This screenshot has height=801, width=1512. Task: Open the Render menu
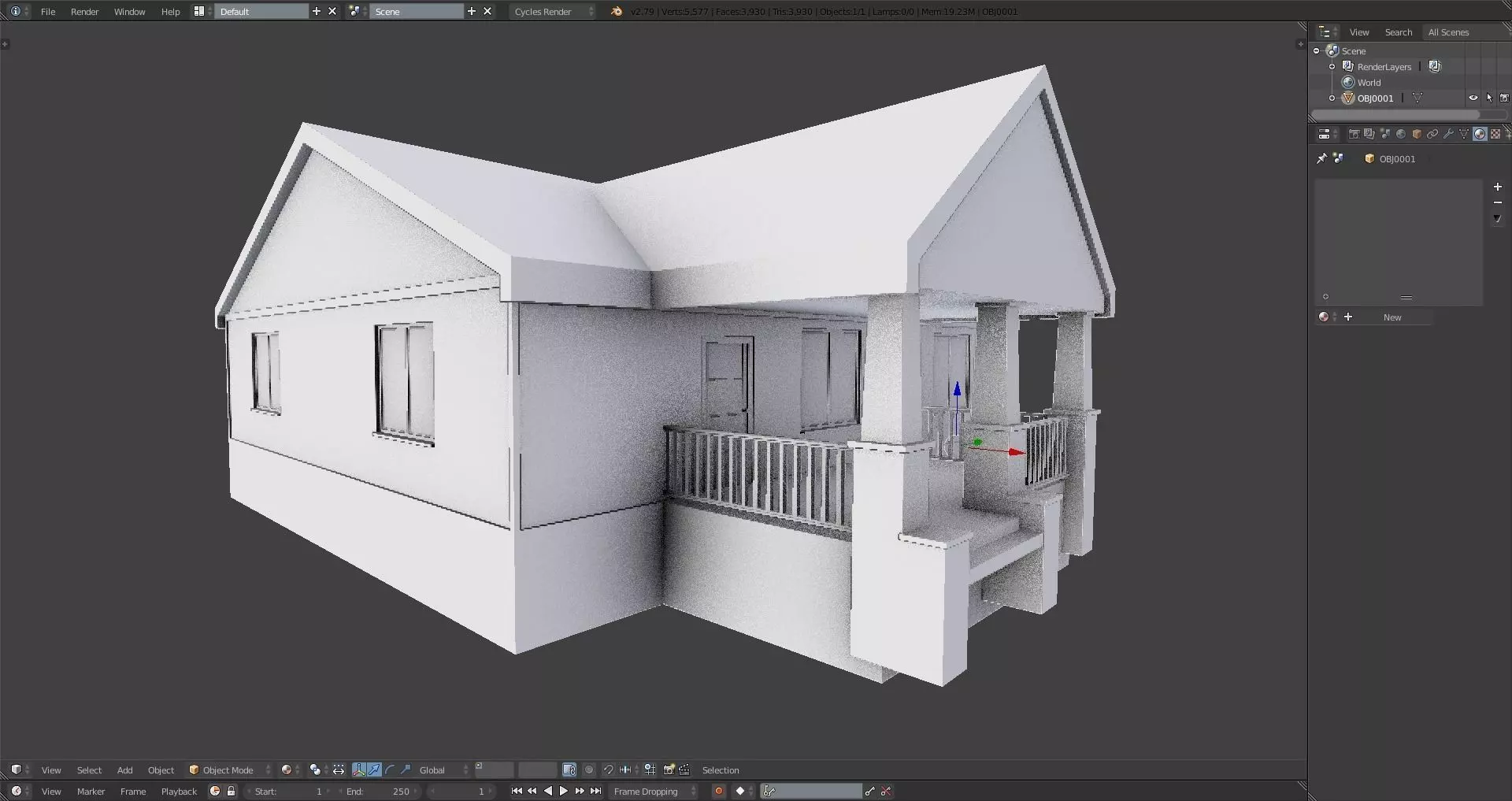85,11
